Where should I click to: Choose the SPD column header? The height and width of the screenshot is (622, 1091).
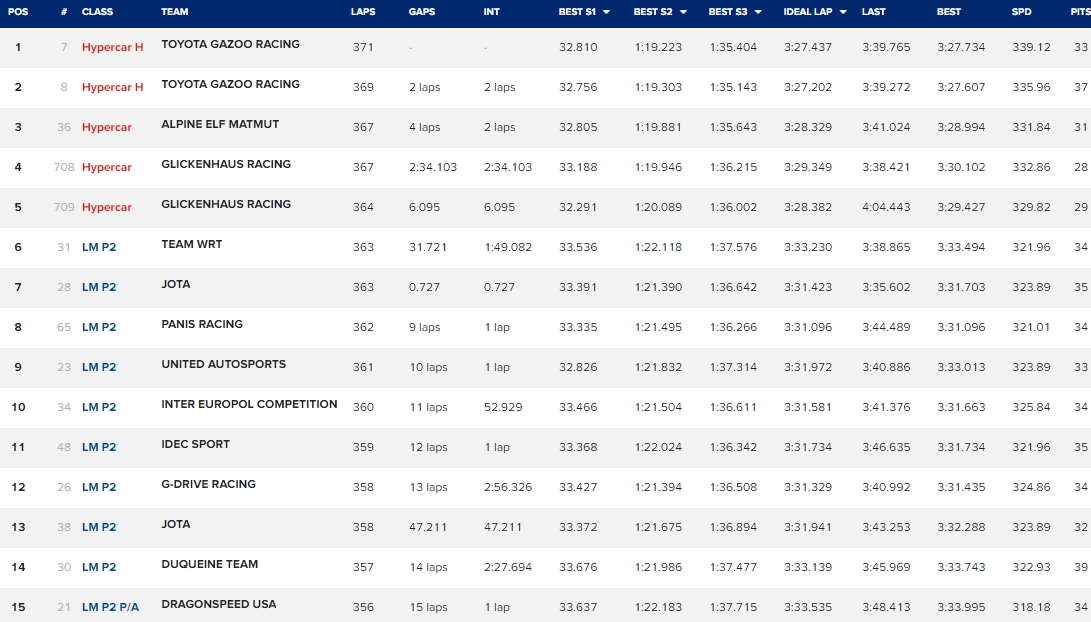(1021, 12)
